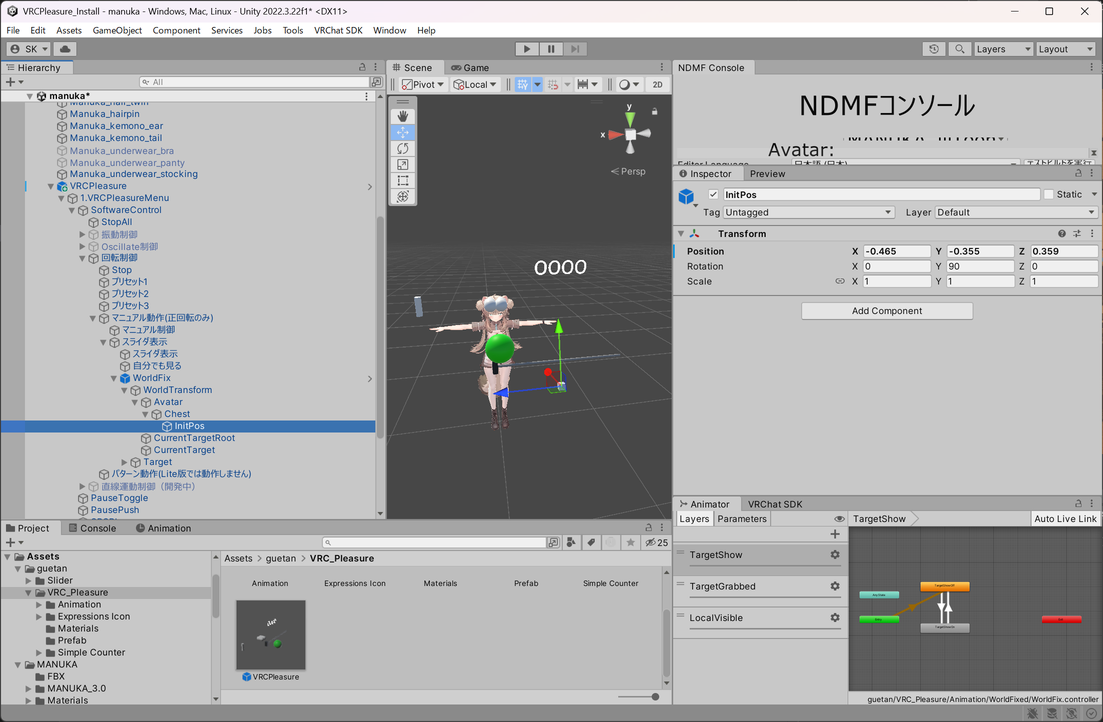1103x722 pixels.
Task: Open the debug mode bug icon
Action: [1032, 714]
